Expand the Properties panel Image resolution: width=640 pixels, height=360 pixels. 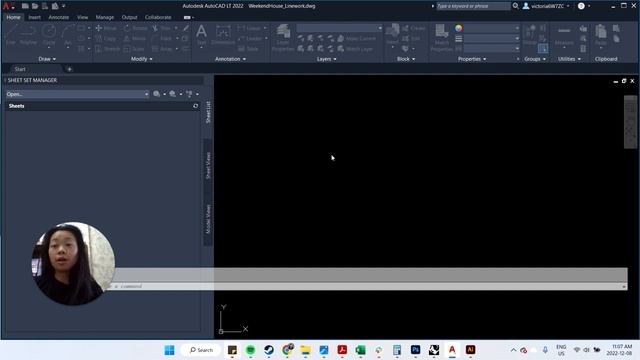(472, 59)
